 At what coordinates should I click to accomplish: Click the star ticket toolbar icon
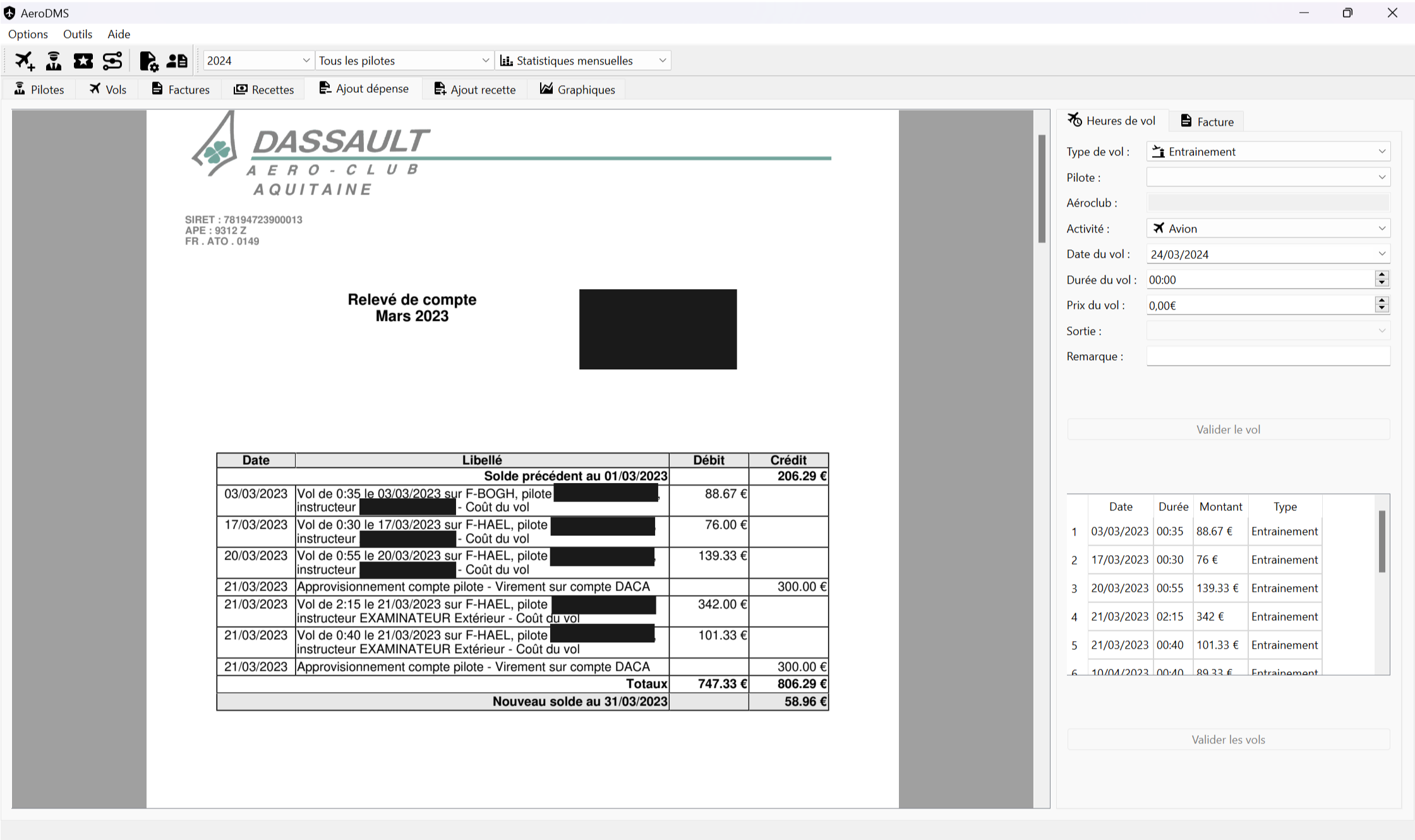tap(83, 61)
